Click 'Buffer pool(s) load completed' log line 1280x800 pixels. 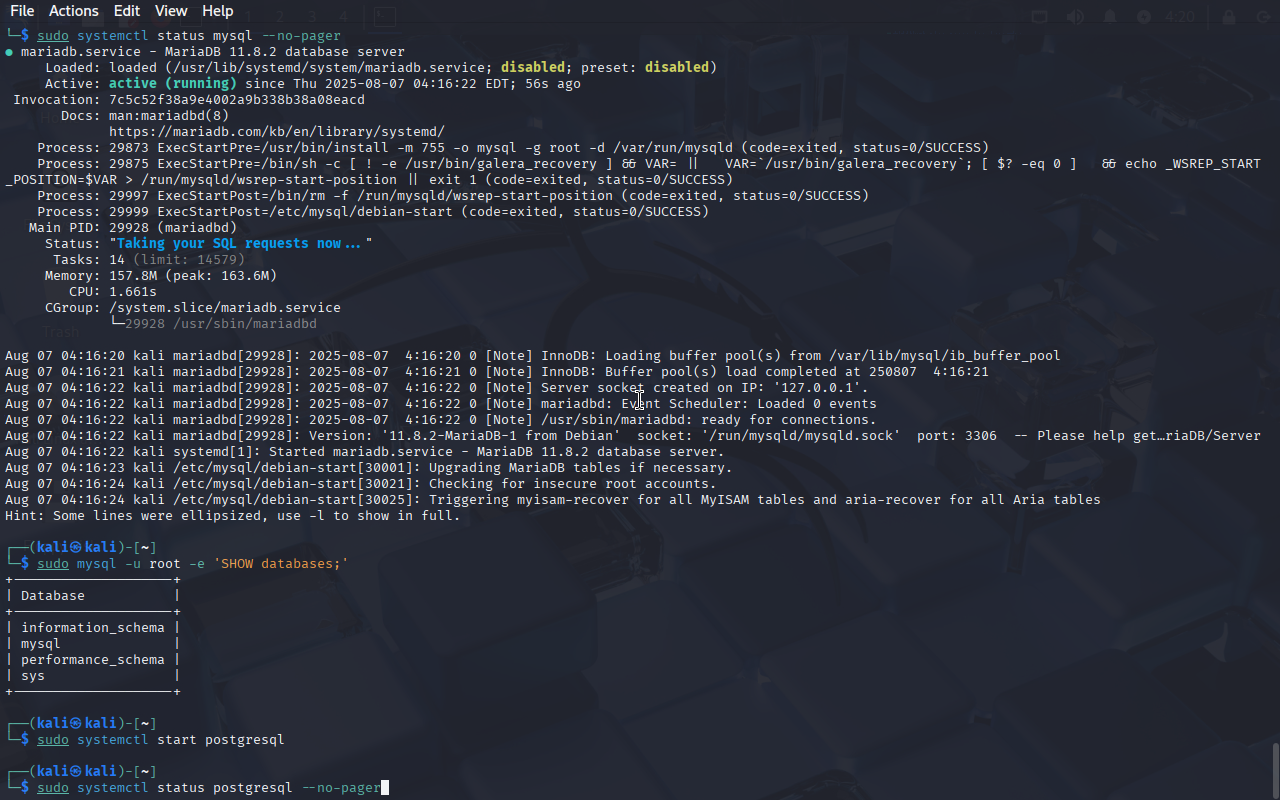point(497,372)
